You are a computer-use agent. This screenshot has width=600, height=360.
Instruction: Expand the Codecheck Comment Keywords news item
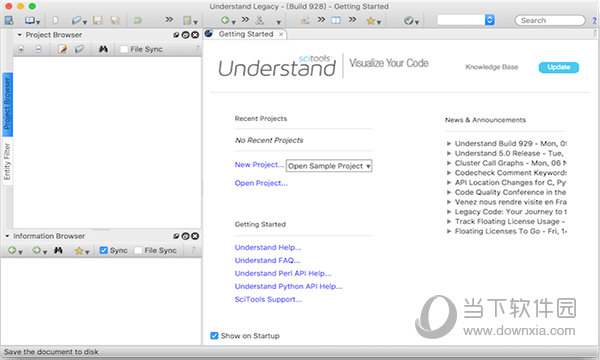(x=449, y=173)
